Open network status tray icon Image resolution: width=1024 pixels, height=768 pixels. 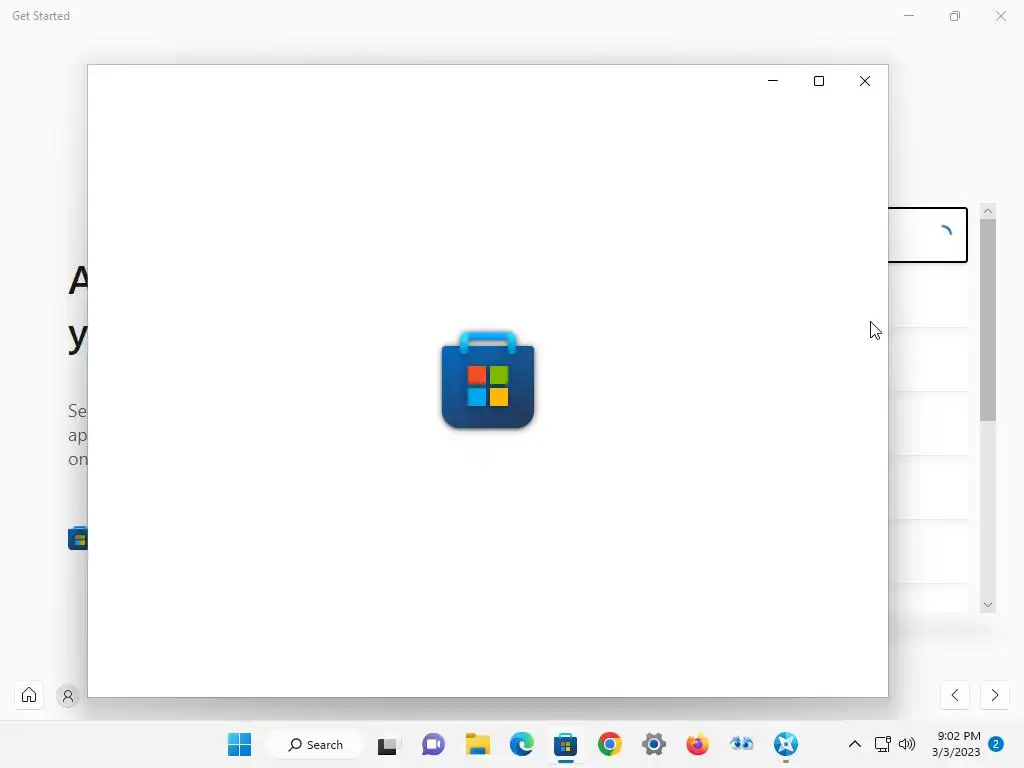point(882,744)
